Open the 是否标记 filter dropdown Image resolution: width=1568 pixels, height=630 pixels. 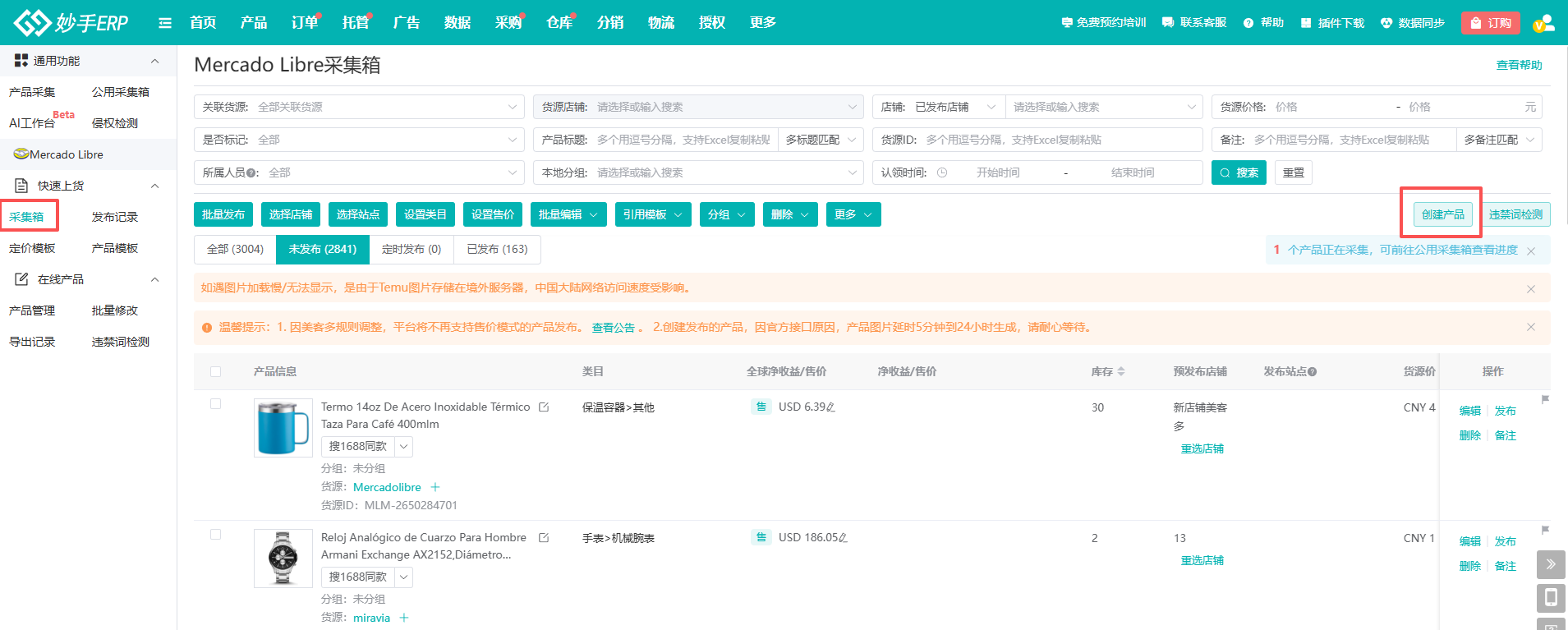[x=359, y=140]
